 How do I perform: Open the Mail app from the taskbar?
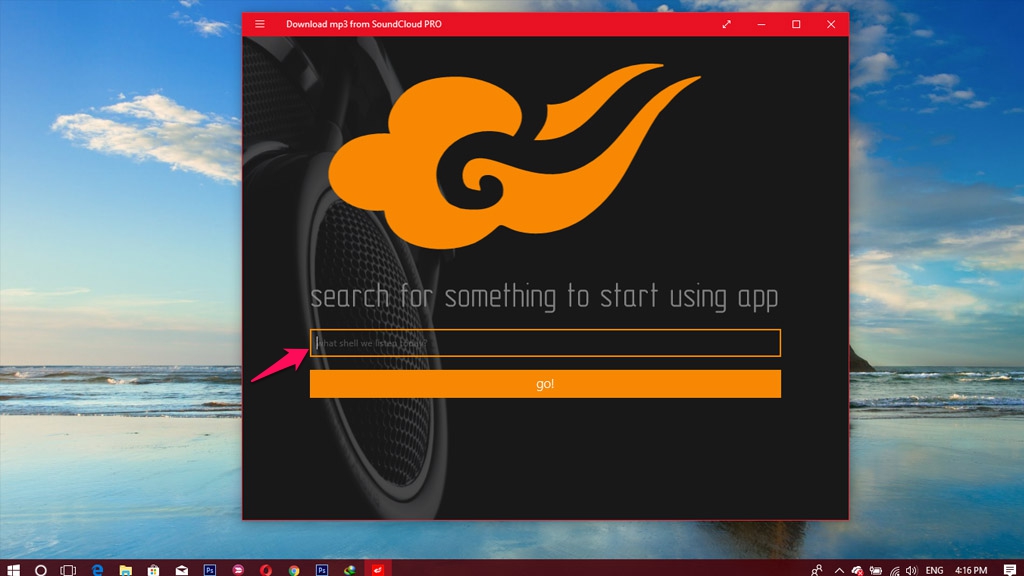click(182, 570)
